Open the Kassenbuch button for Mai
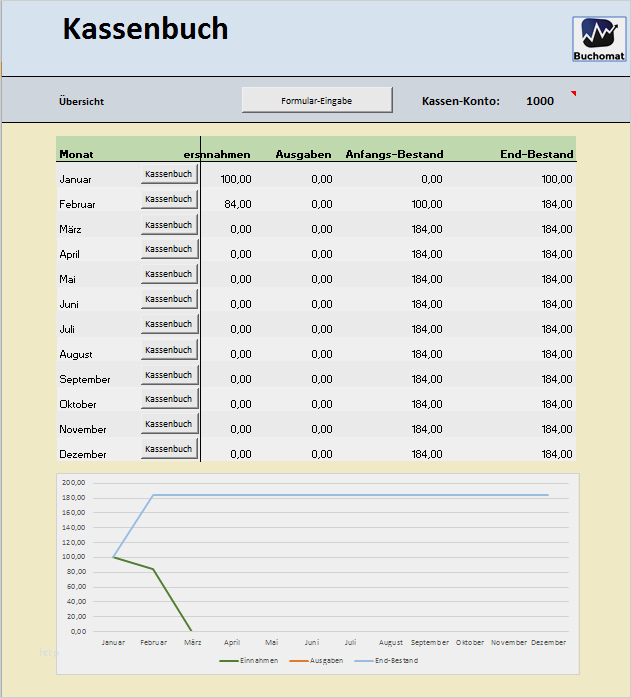Screen dimensions: 631x698 pos(169,274)
